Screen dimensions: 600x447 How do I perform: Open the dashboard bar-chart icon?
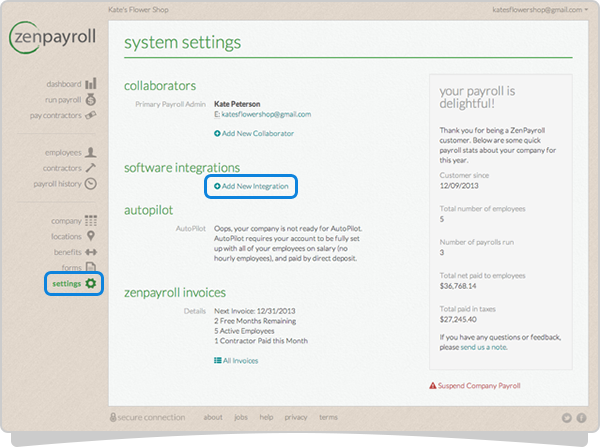[x=91, y=83]
